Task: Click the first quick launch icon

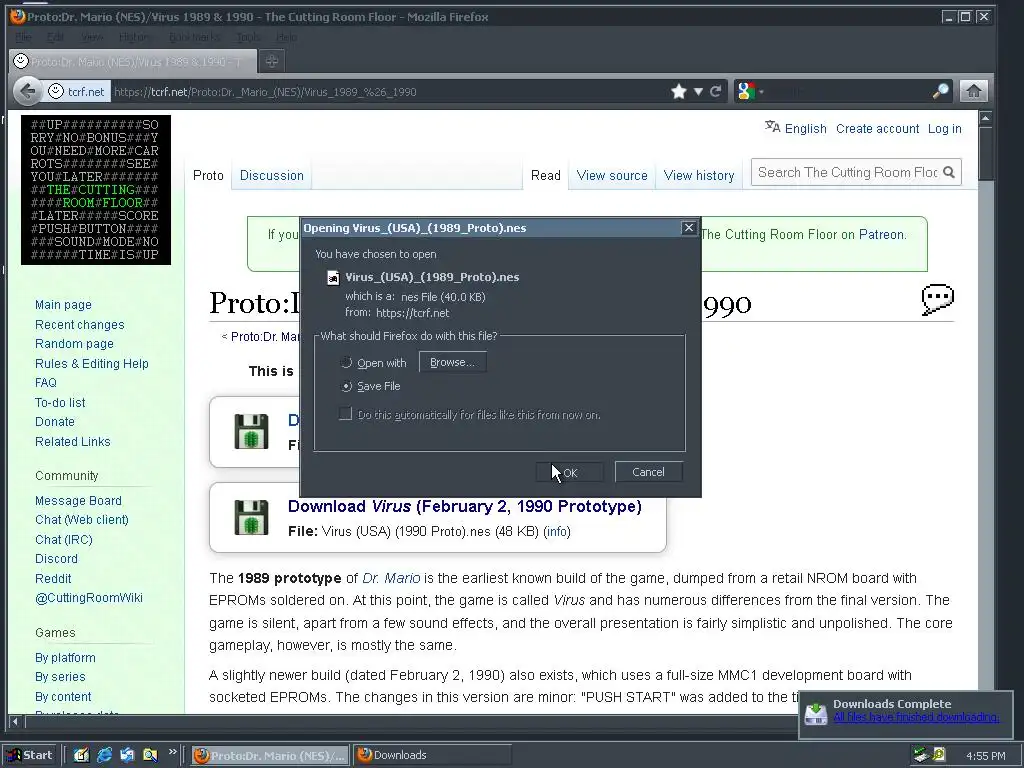Action: click(81, 755)
